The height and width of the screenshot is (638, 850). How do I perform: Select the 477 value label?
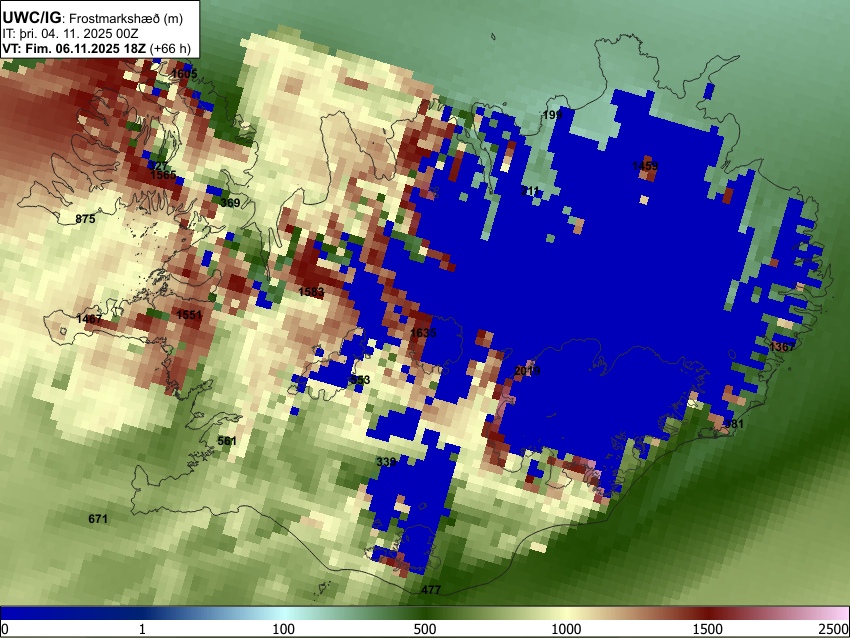(431, 590)
